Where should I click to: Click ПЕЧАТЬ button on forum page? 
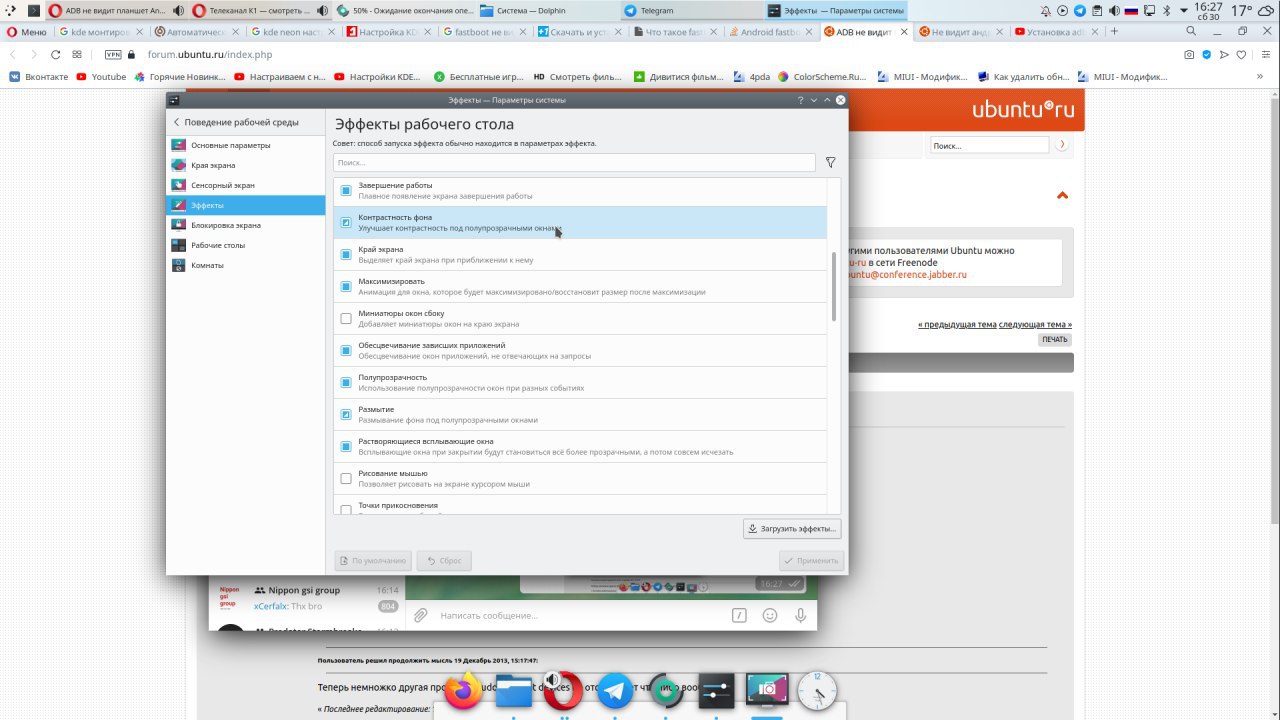tap(1054, 339)
